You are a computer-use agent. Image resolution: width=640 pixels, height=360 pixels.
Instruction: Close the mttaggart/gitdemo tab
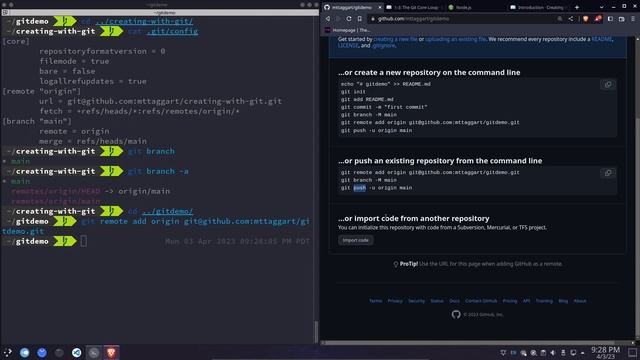click(380, 7)
